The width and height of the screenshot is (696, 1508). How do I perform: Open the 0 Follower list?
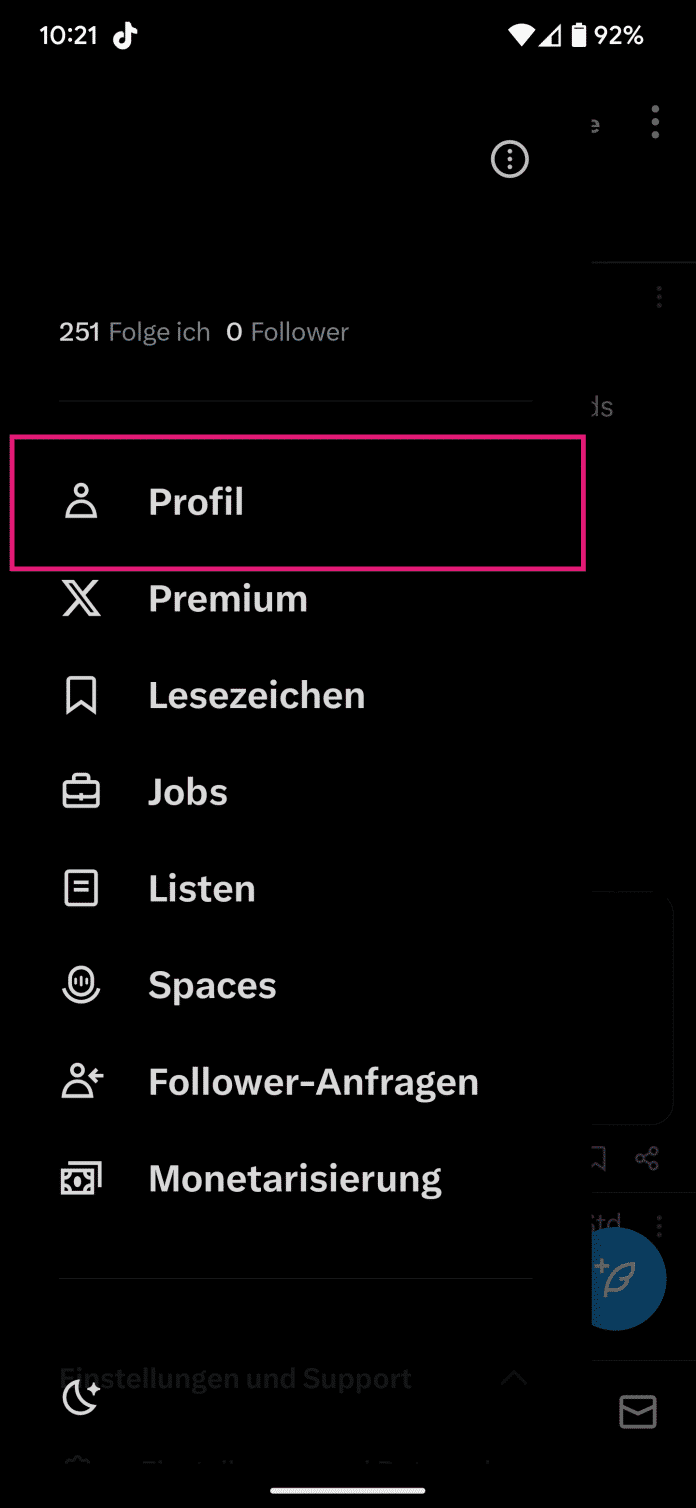click(288, 332)
